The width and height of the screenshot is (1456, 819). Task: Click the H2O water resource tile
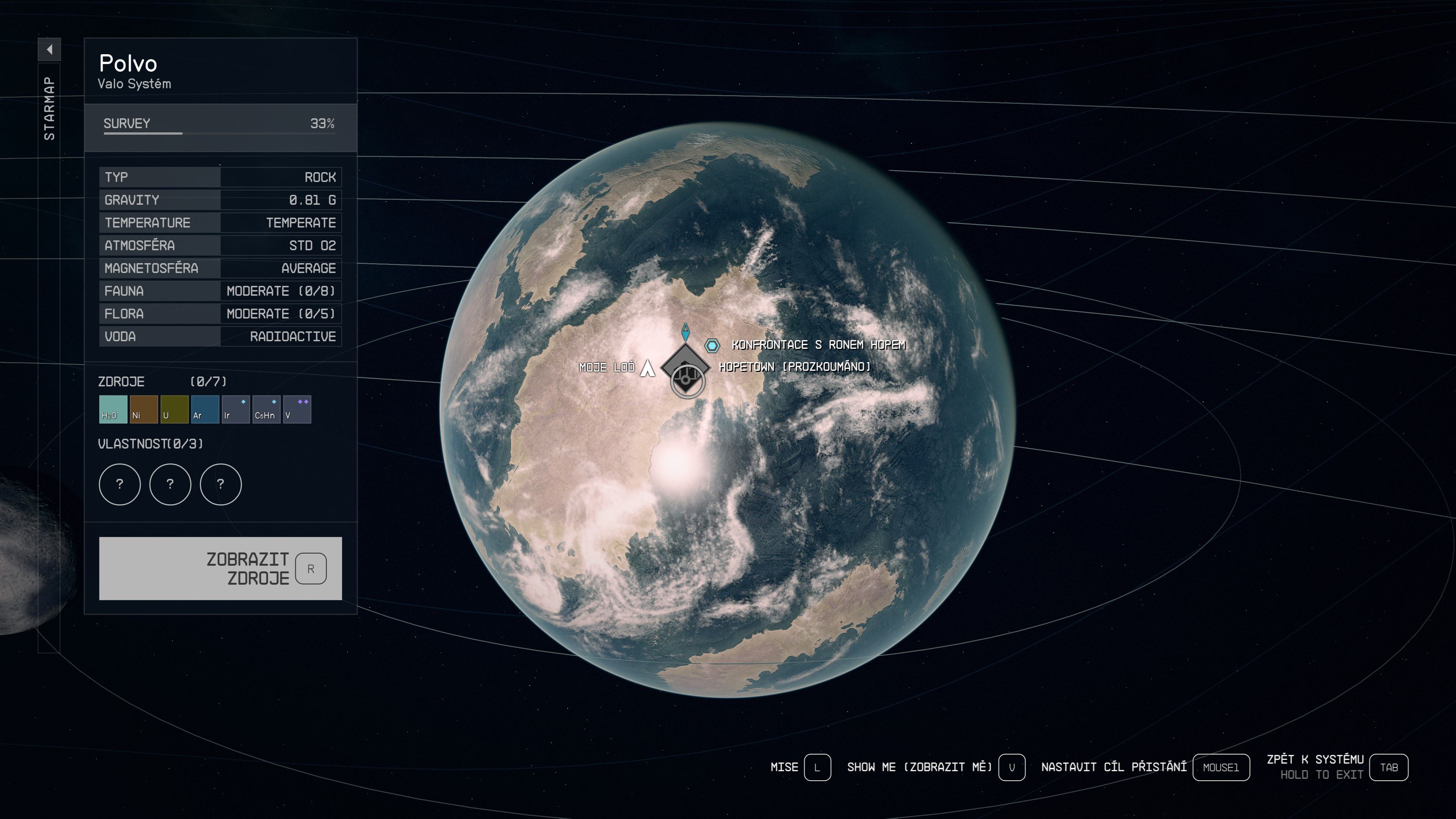(113, 409)
